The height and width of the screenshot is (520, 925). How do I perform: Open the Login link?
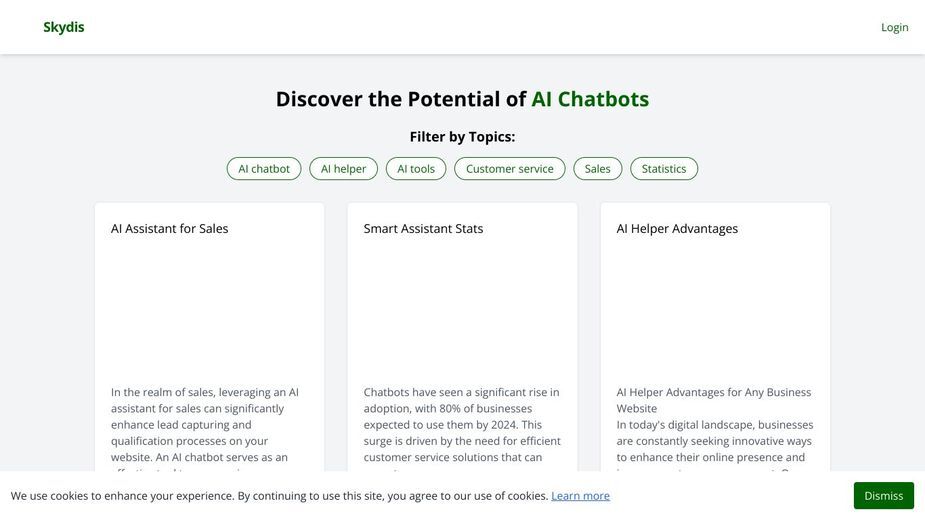894,27
